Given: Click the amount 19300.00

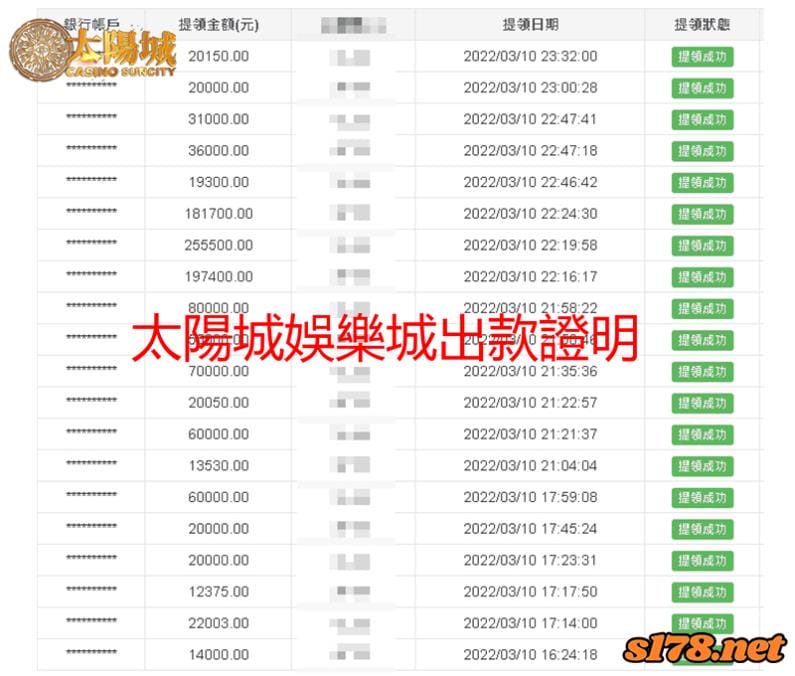Looking at the screenshot, I should (x=219, y=182).
